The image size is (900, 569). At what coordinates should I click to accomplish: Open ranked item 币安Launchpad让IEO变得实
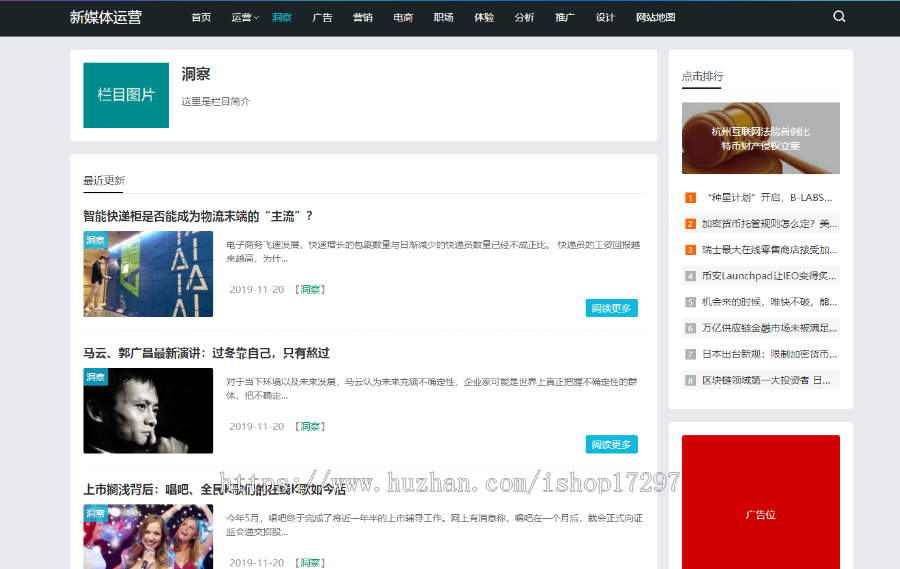(x=769, y=276)
